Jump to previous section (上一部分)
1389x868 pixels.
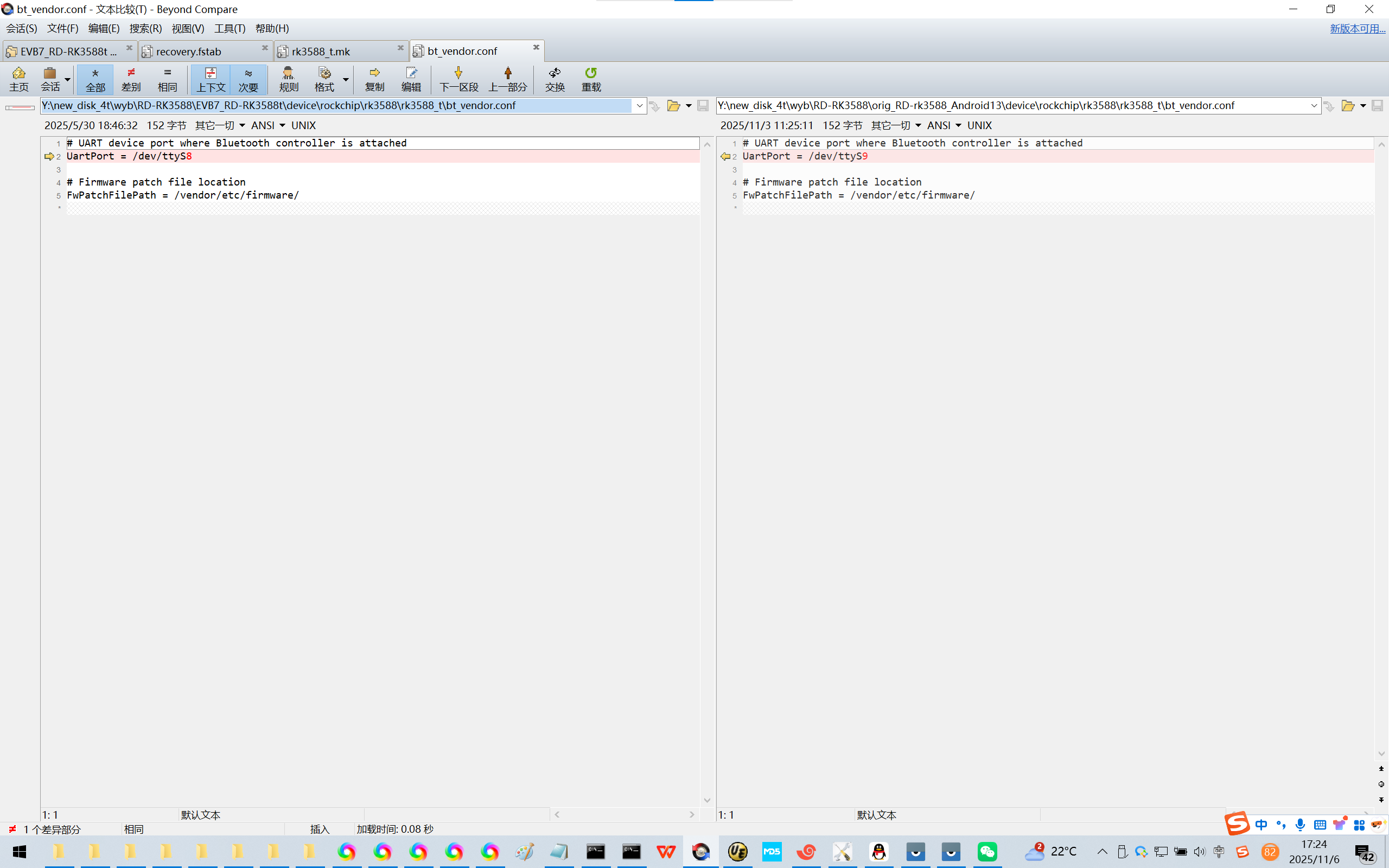coord(507,79)
